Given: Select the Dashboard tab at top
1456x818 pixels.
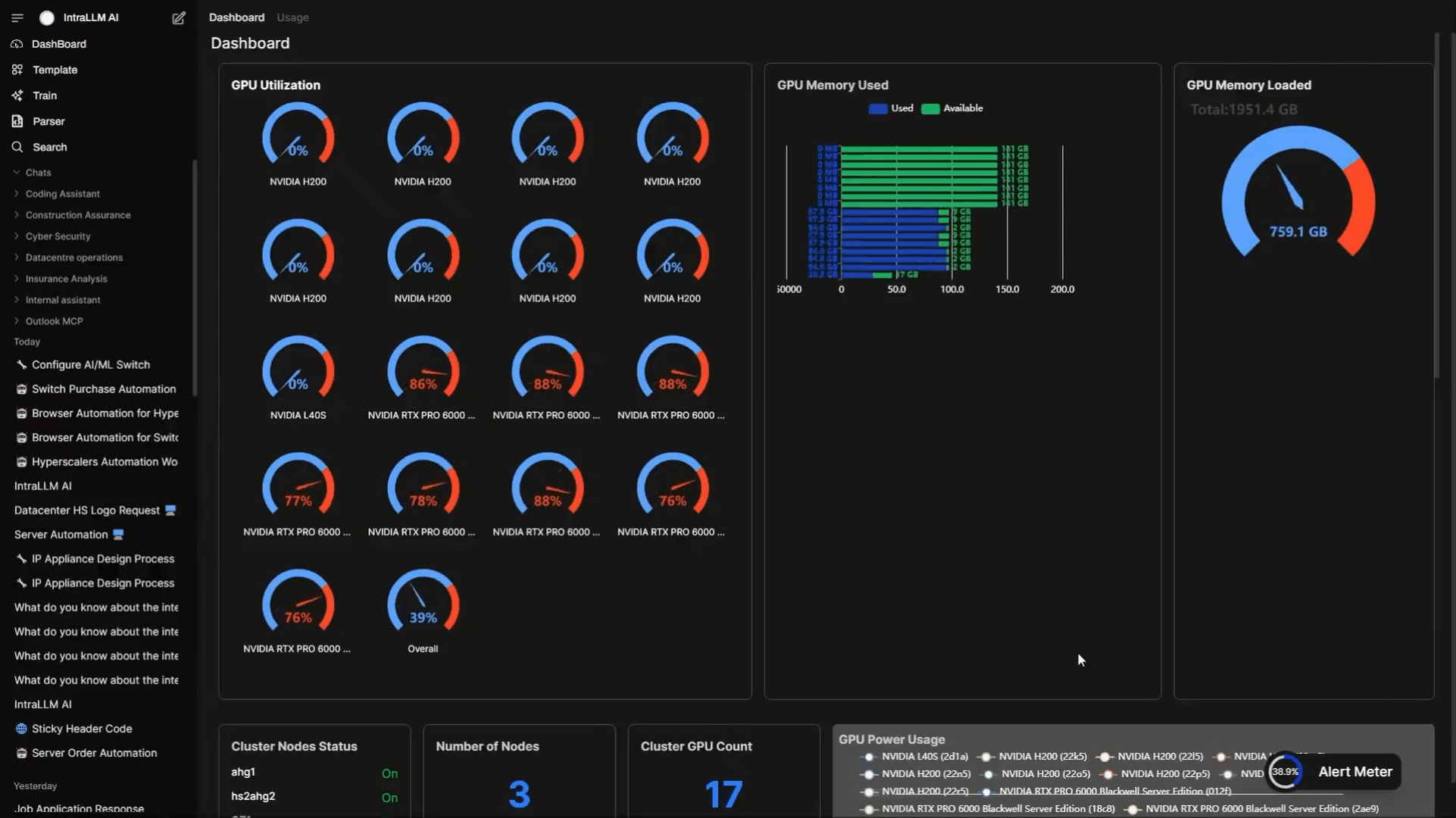Looking at the screenshot, I should coord(236,17).
